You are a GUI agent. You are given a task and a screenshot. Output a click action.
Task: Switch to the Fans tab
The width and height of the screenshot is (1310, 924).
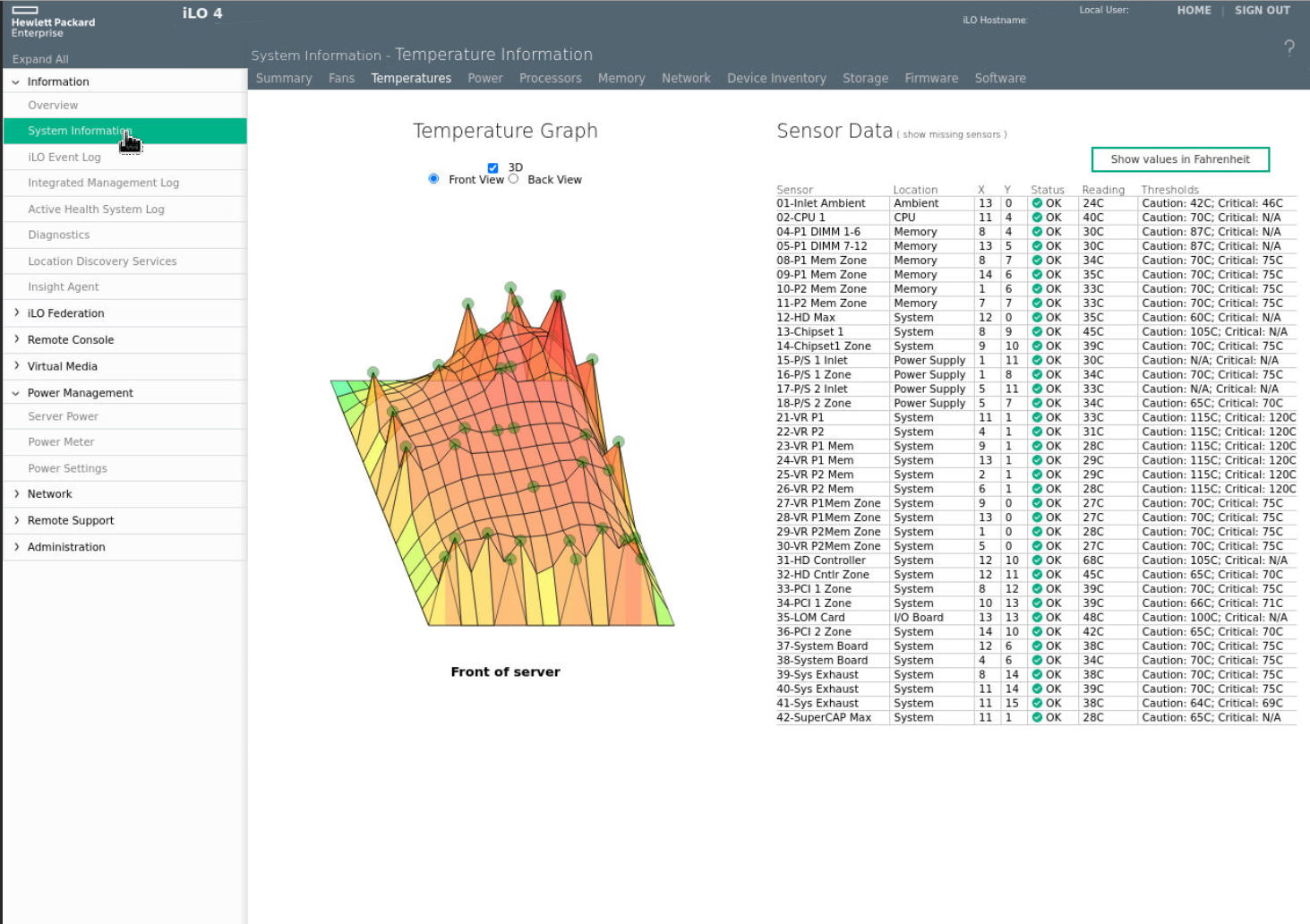[x=341, y=79]
